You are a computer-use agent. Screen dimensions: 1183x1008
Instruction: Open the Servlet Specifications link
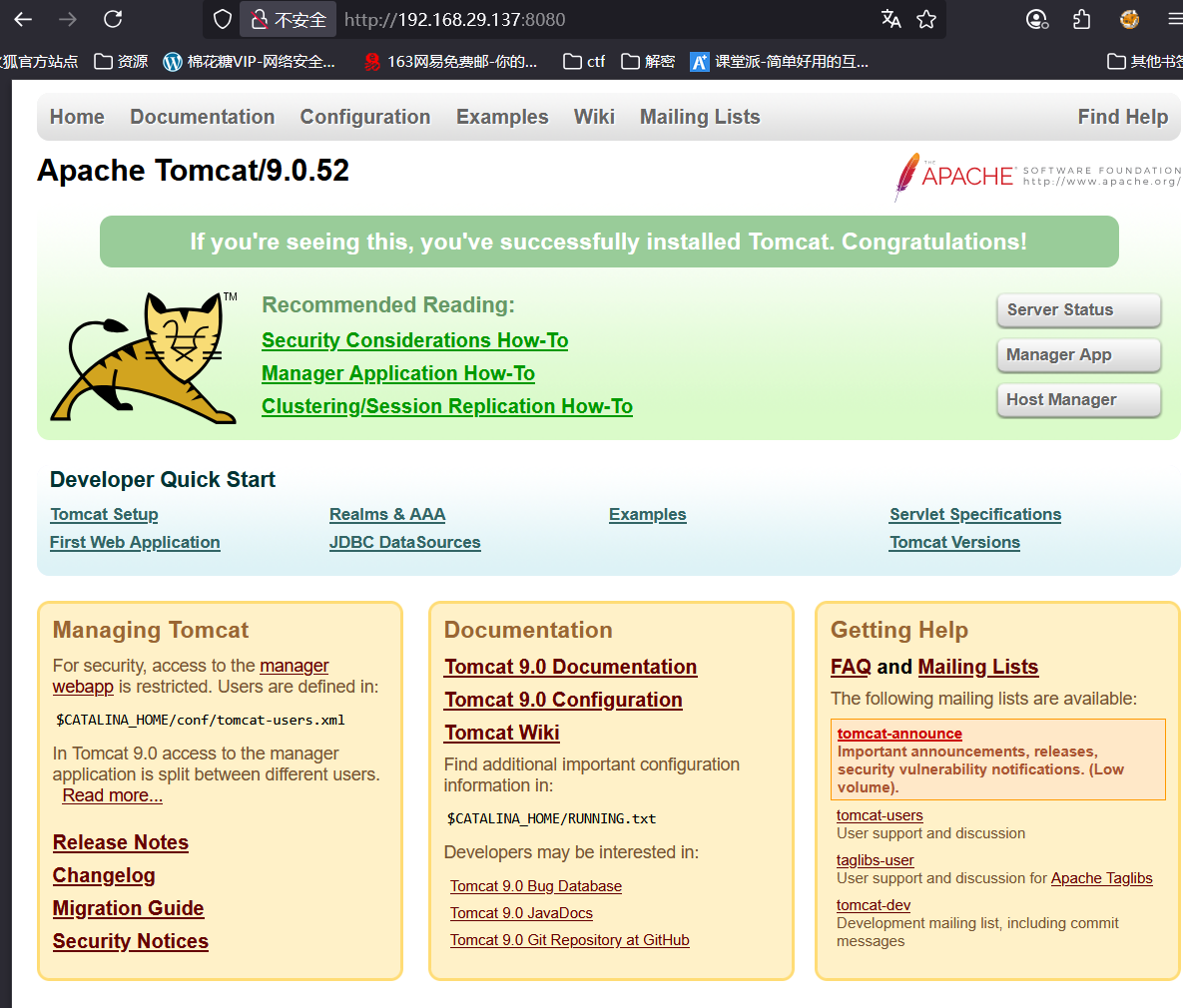point(974,515)
